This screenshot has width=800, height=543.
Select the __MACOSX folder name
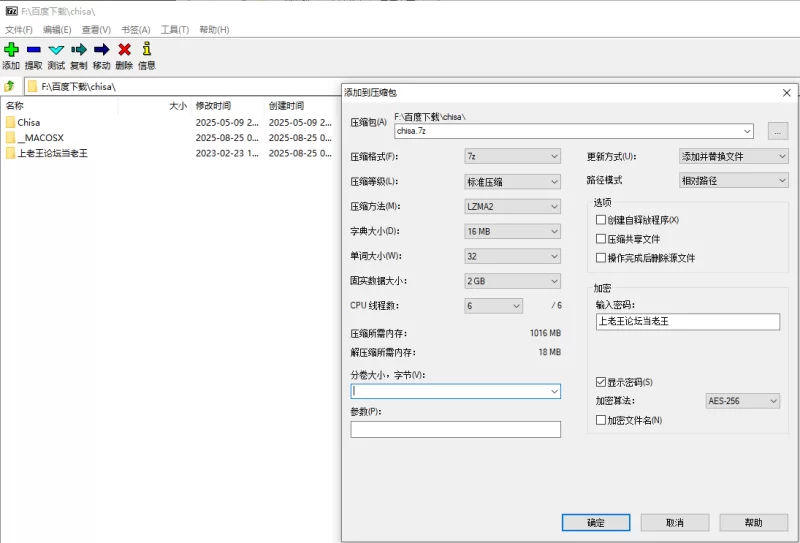41,138
